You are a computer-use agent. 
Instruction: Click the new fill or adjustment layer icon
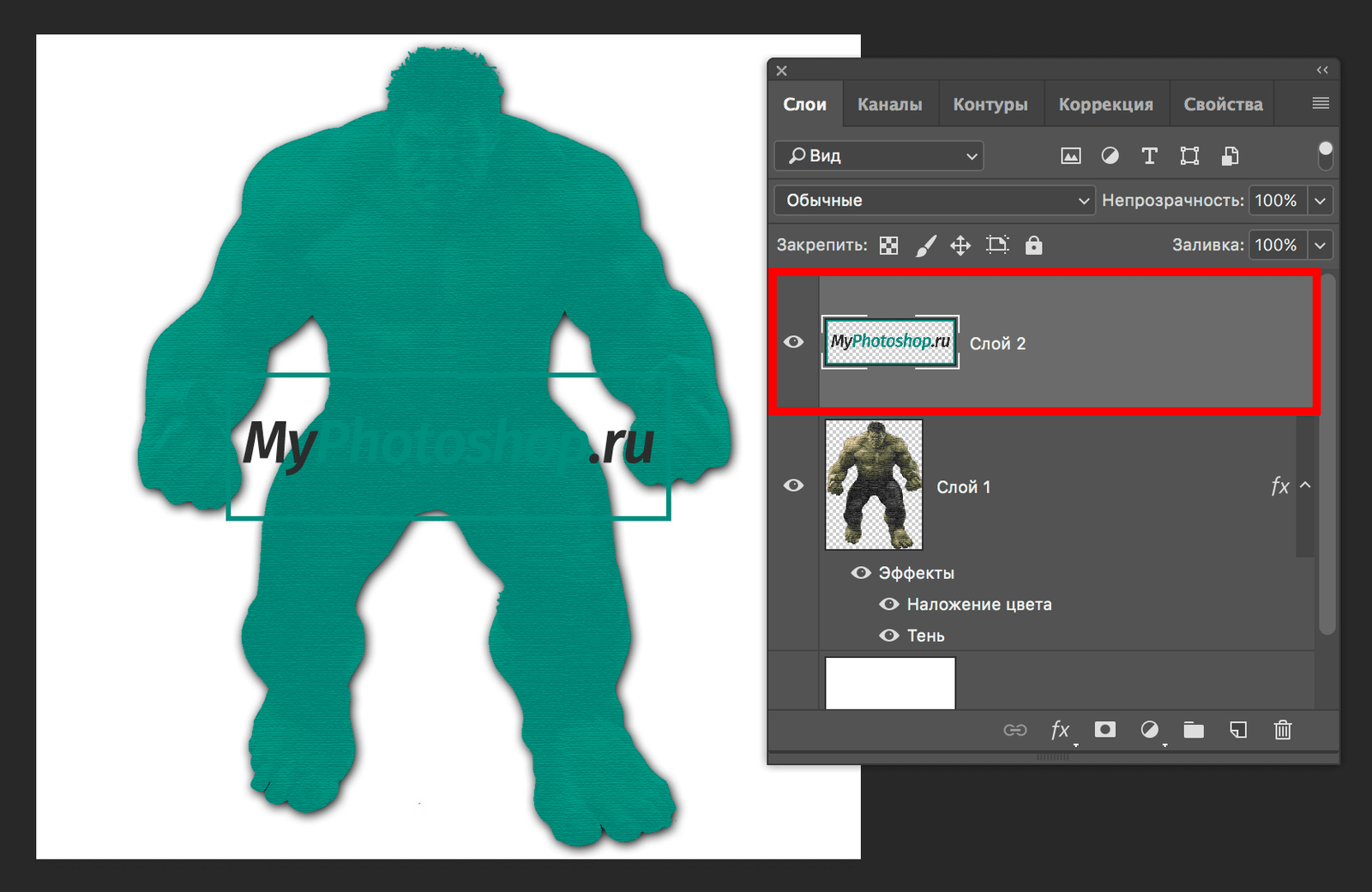1151,730
